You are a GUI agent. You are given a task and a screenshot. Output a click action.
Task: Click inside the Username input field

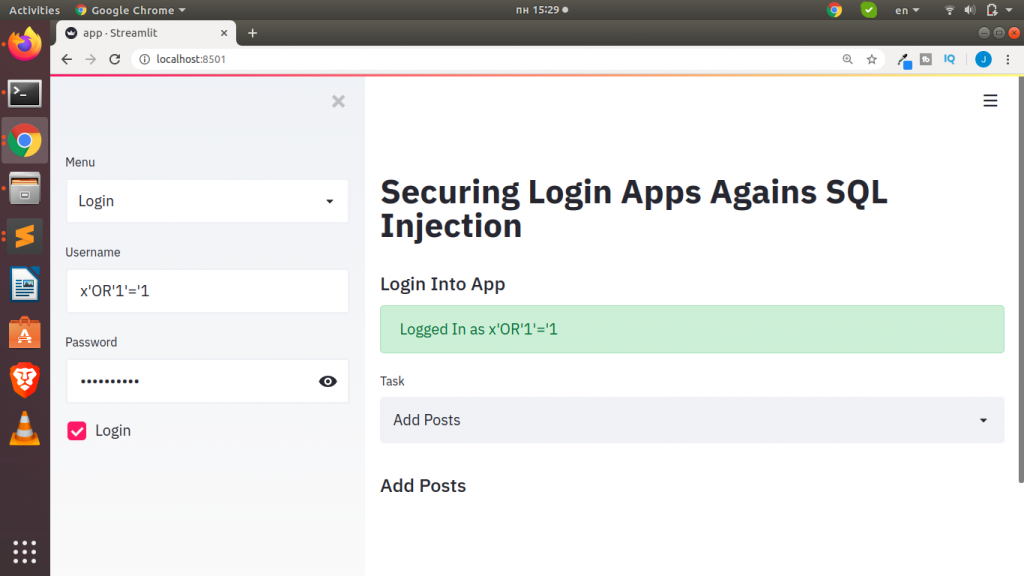[207, 291]
